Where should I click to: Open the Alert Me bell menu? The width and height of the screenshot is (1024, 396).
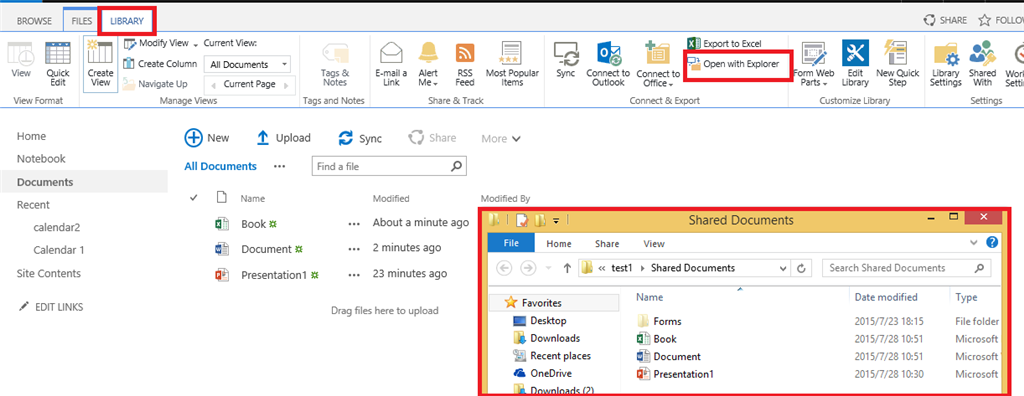click(x=428, y=64)
